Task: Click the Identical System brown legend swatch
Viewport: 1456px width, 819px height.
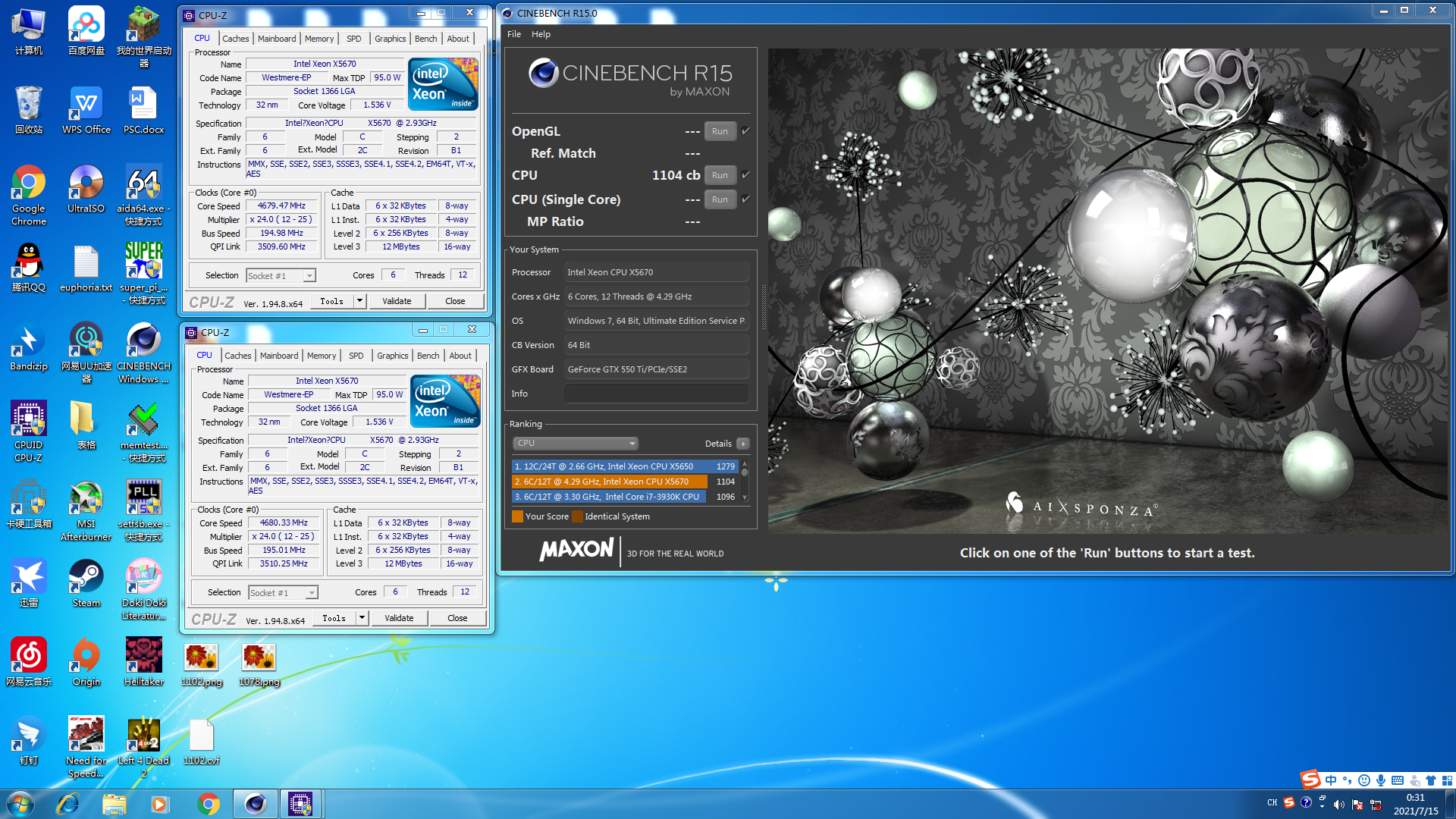Action: tap(577, 516)
